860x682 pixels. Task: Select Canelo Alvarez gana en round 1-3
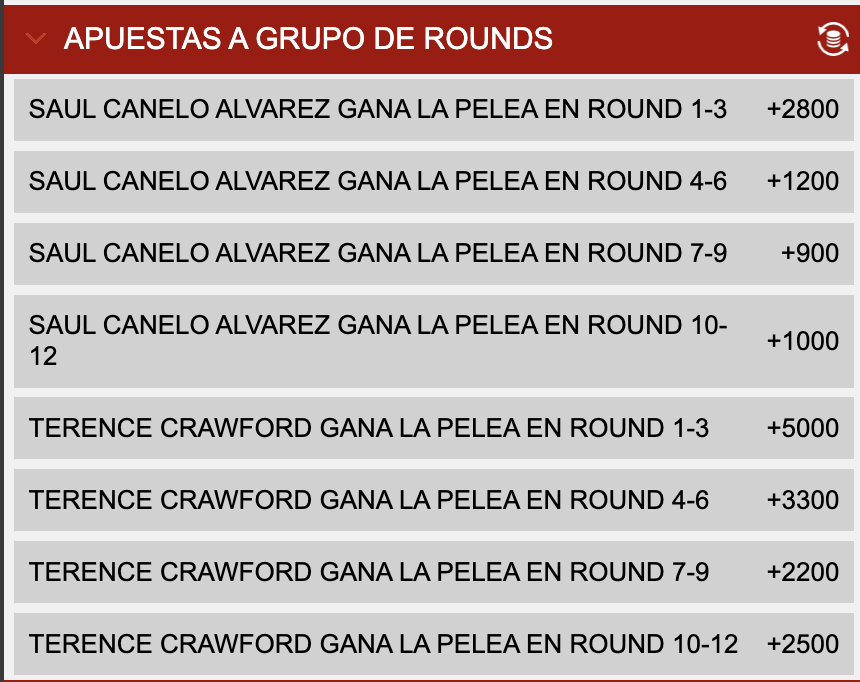[x=433, y=110]
